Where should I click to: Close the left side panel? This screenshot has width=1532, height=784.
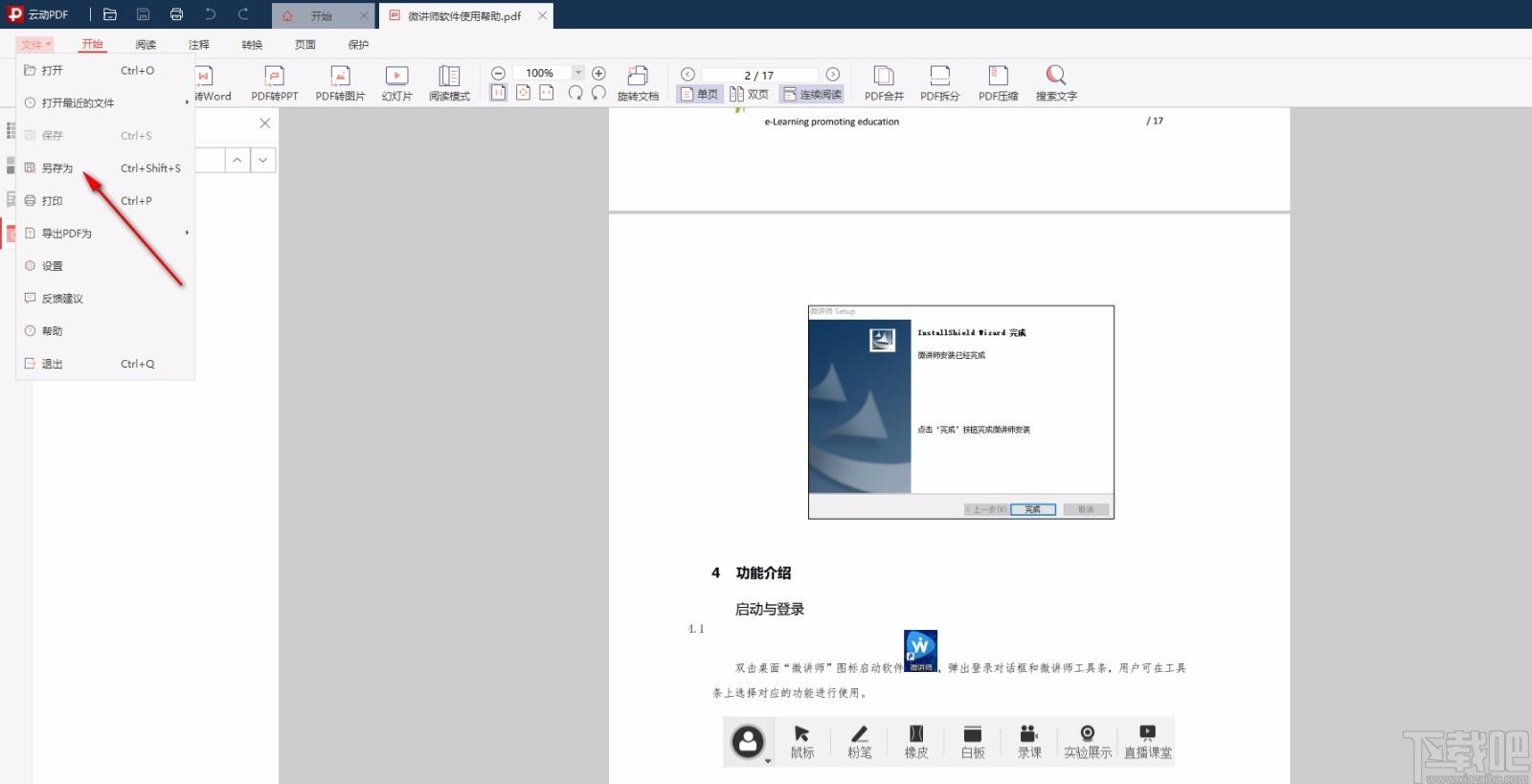click(x=265, y=123)
